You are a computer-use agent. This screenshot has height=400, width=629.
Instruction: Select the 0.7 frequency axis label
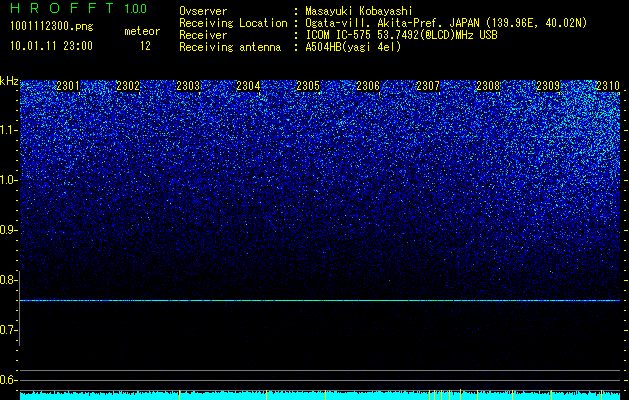click(x=9, y=330)
